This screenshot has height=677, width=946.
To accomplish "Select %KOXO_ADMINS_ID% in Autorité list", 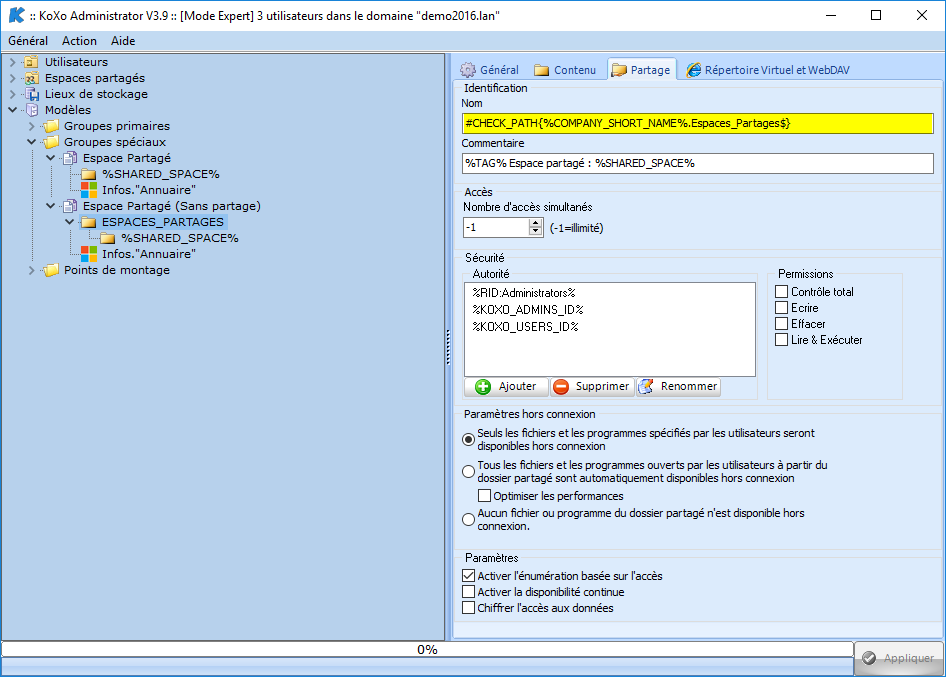I will [x=528, y=310].
